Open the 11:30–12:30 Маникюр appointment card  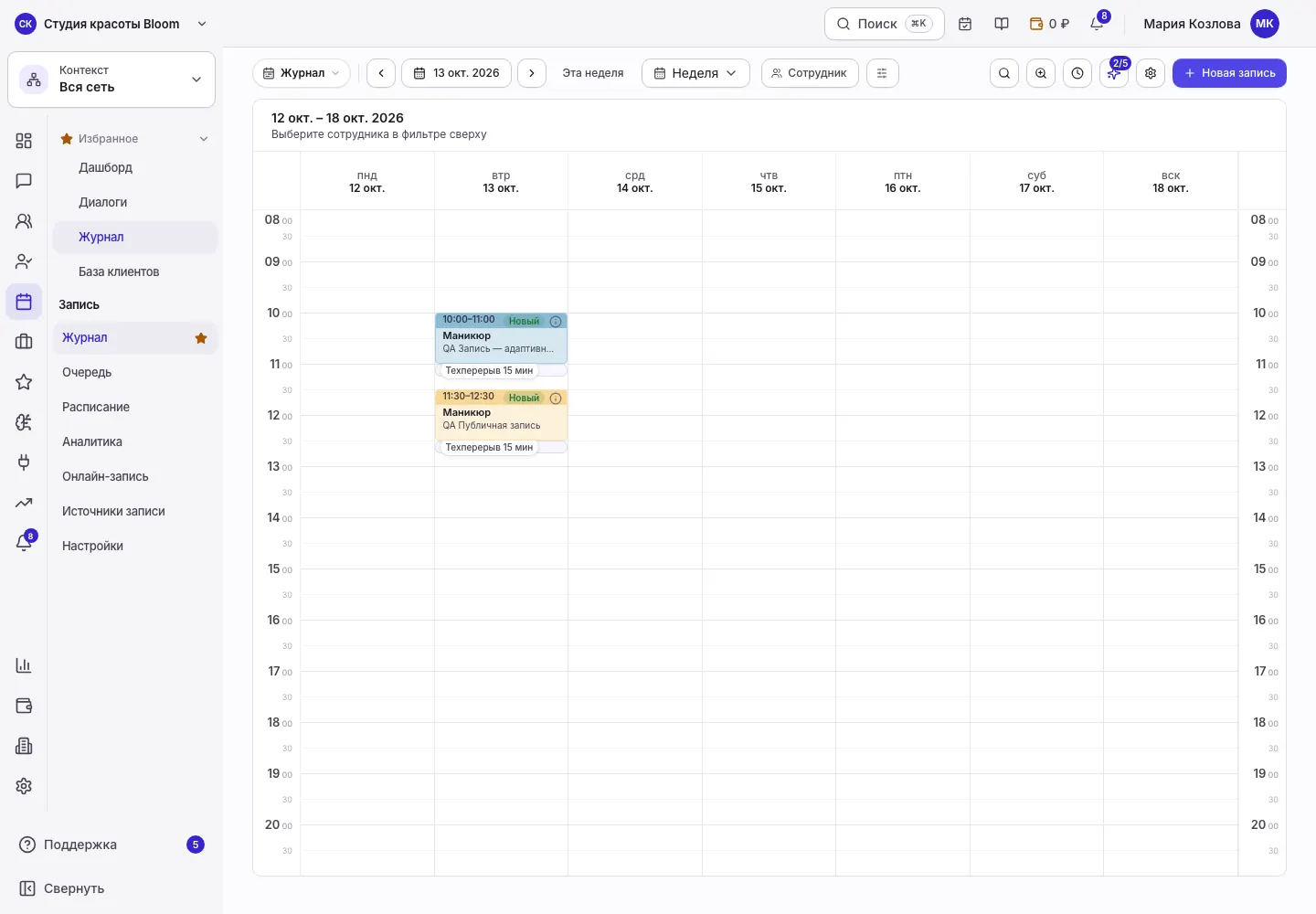click(501, 415)
